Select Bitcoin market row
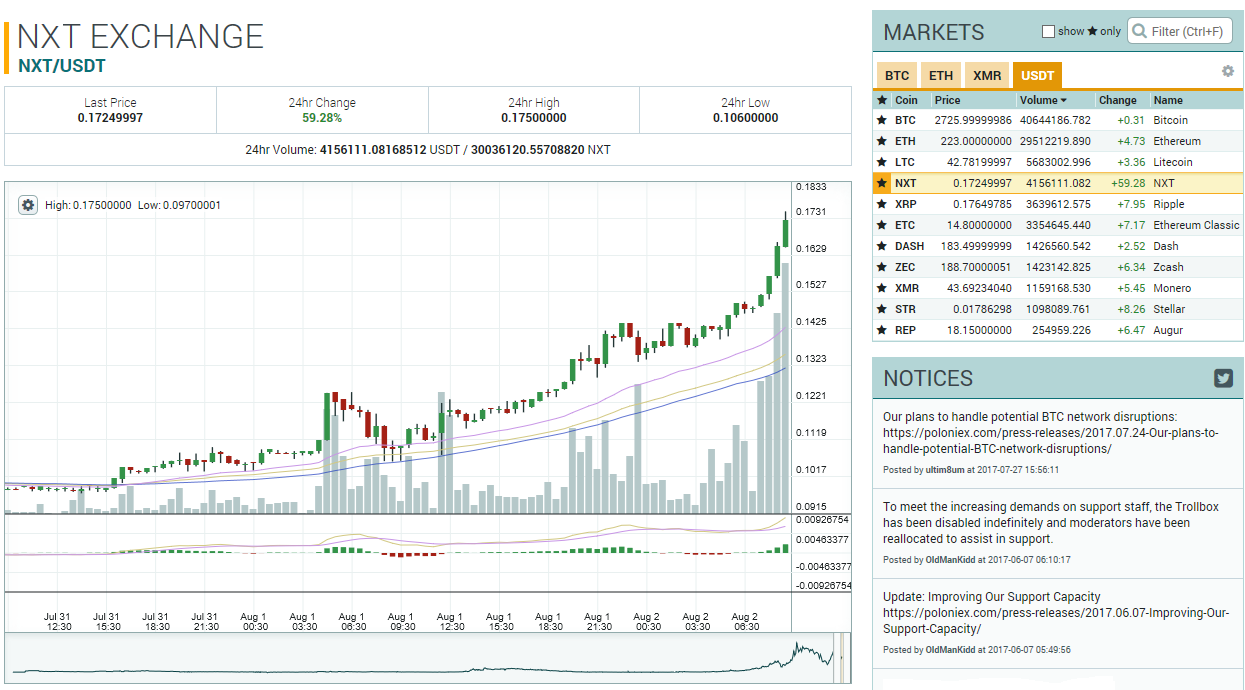The width and height of the screenshot is (1245, 690). coord(1058,120)
